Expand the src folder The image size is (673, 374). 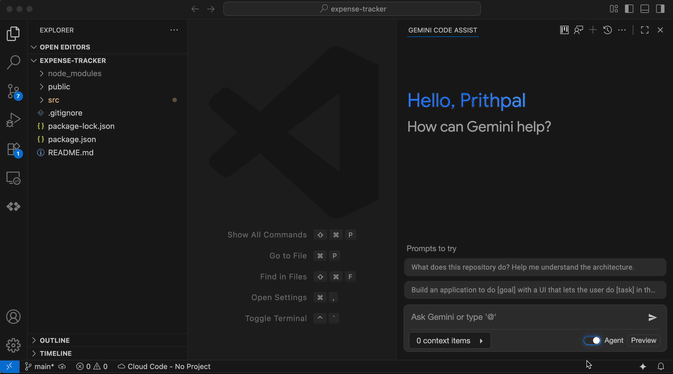click(54, 100)
